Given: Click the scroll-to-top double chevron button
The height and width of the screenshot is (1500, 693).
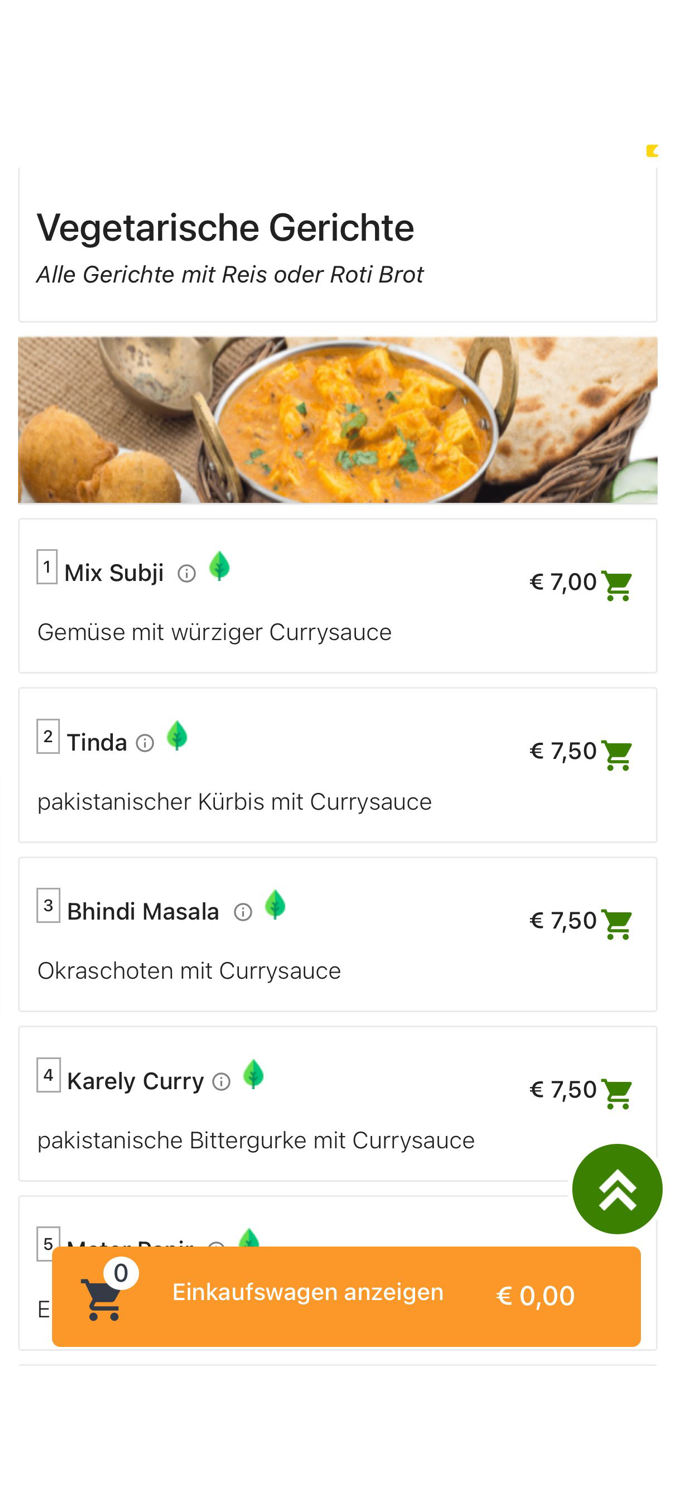Looking at the screenshot, I should click(617, 1189).
